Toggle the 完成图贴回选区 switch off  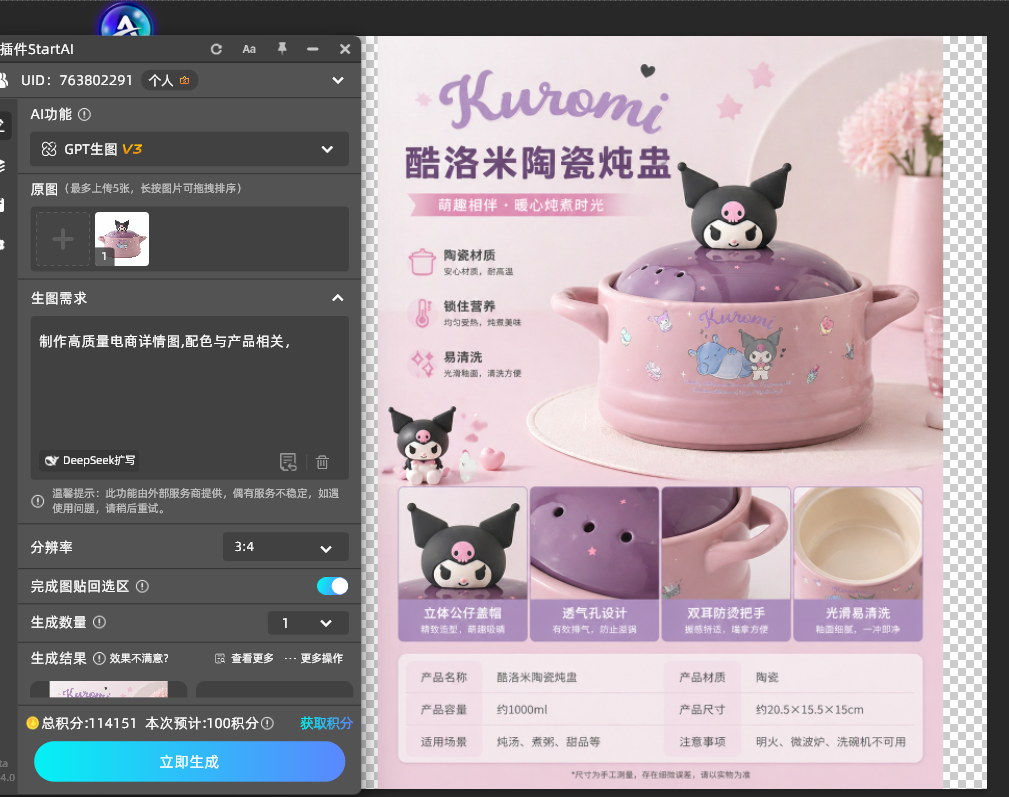pyautogui.click(x=333, y=586)
